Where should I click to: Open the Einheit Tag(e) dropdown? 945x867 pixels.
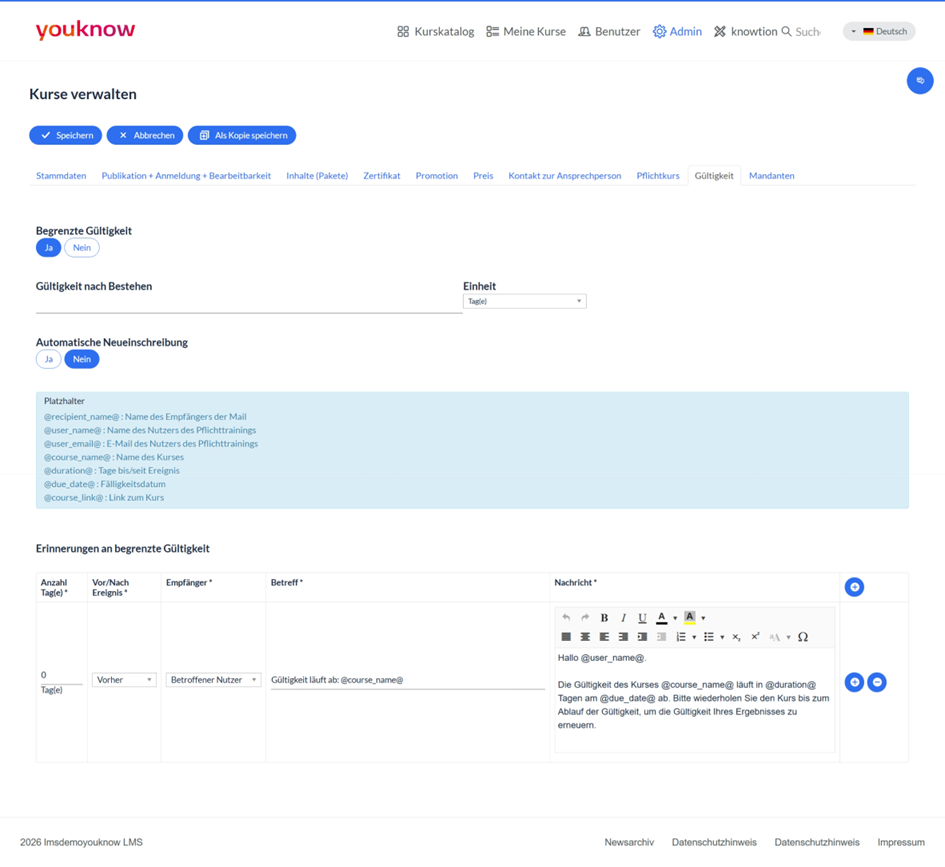pos(524,301)
